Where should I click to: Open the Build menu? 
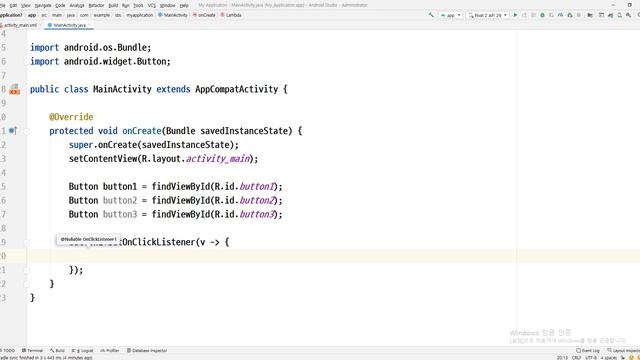[113, 5]
